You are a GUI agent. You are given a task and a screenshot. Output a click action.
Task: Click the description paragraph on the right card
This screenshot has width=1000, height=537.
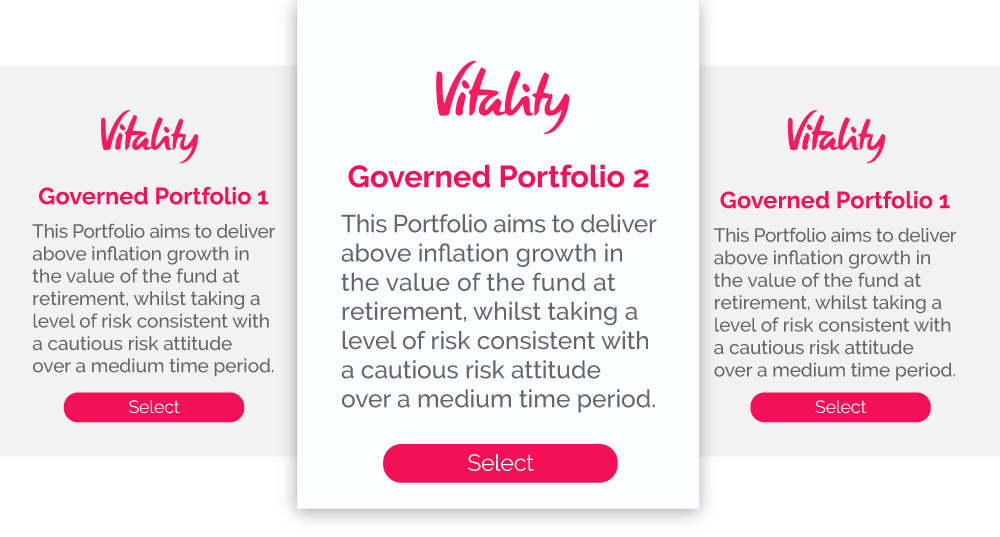pyautogui.click(x=834, y=303)
